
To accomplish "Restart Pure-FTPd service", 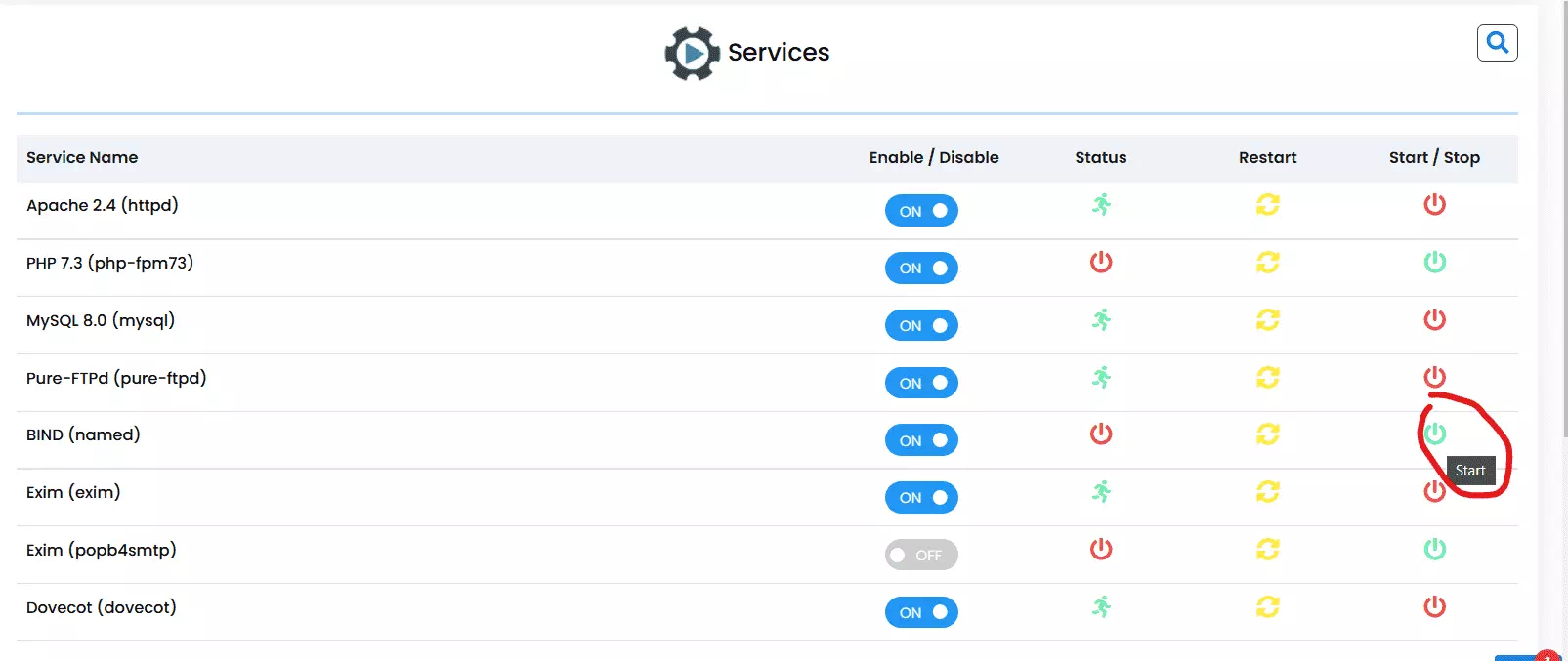I will [1268, 377].
